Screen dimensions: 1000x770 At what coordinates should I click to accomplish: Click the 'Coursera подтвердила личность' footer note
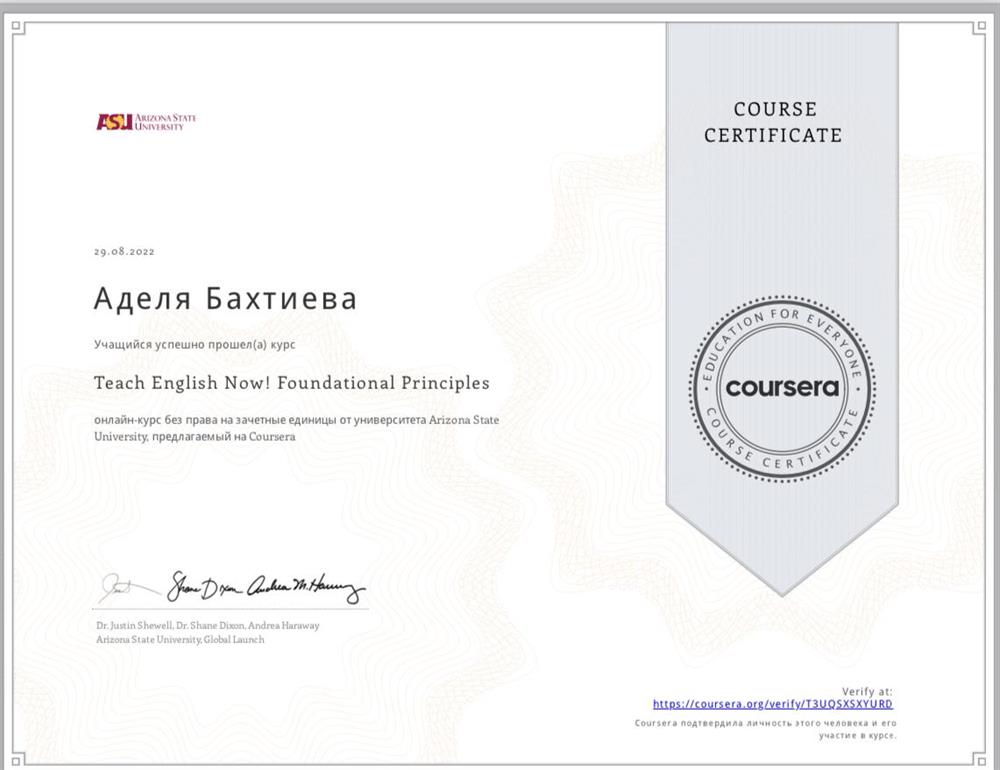pos(765,728)
